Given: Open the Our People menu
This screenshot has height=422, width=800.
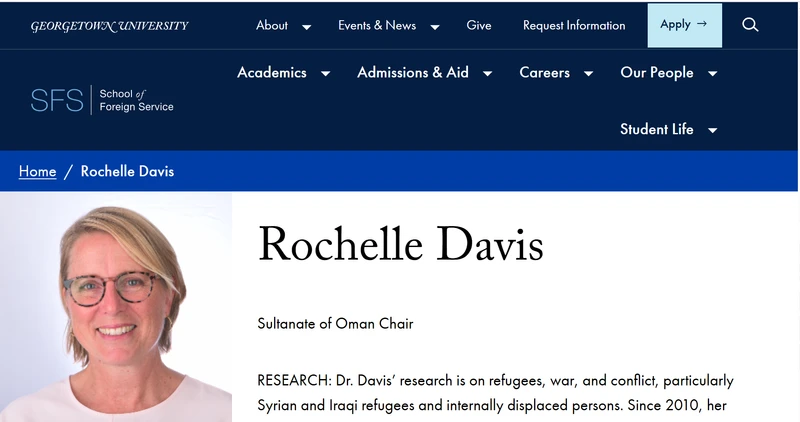Looking at the screenshot, I should (x=657, y=73).
